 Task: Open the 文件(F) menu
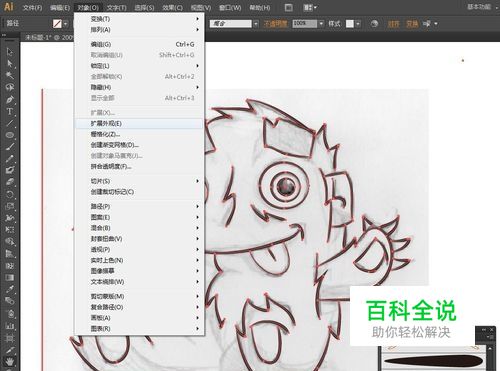[x=32, y=7]
